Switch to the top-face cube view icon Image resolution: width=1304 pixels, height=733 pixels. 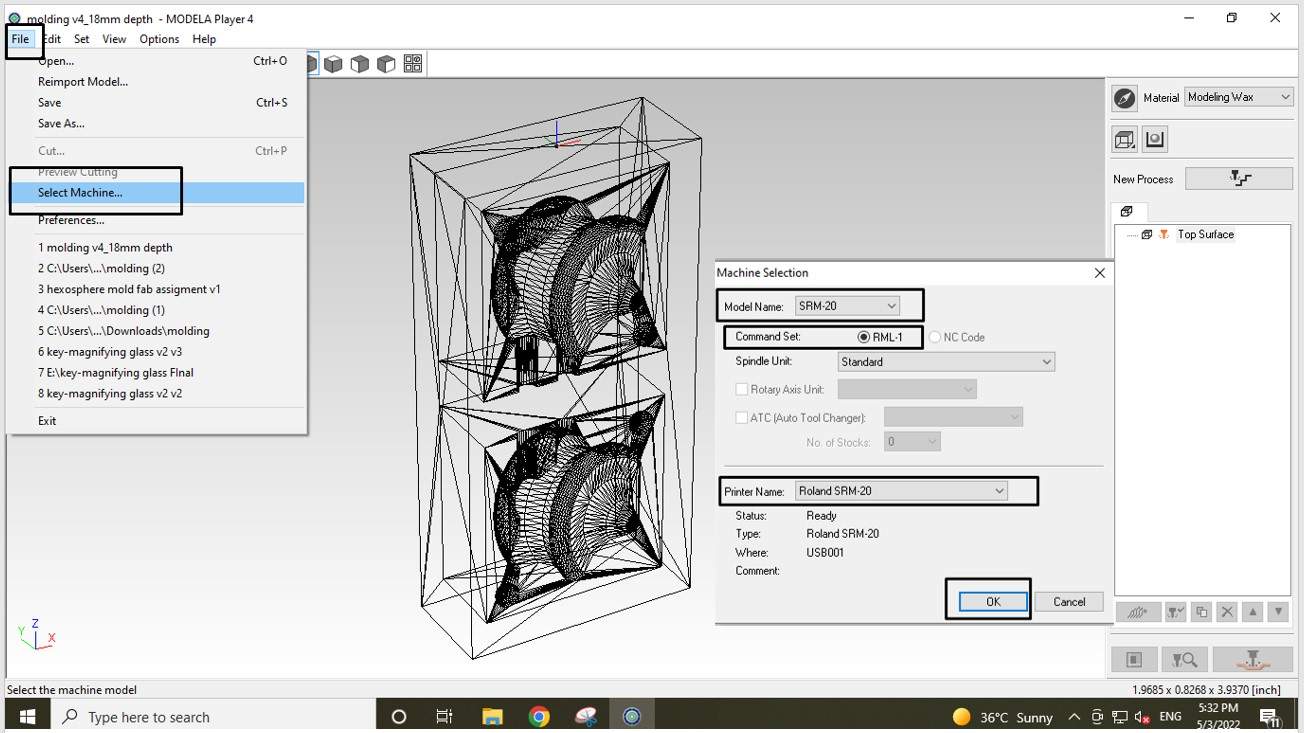tap(333, 64)
